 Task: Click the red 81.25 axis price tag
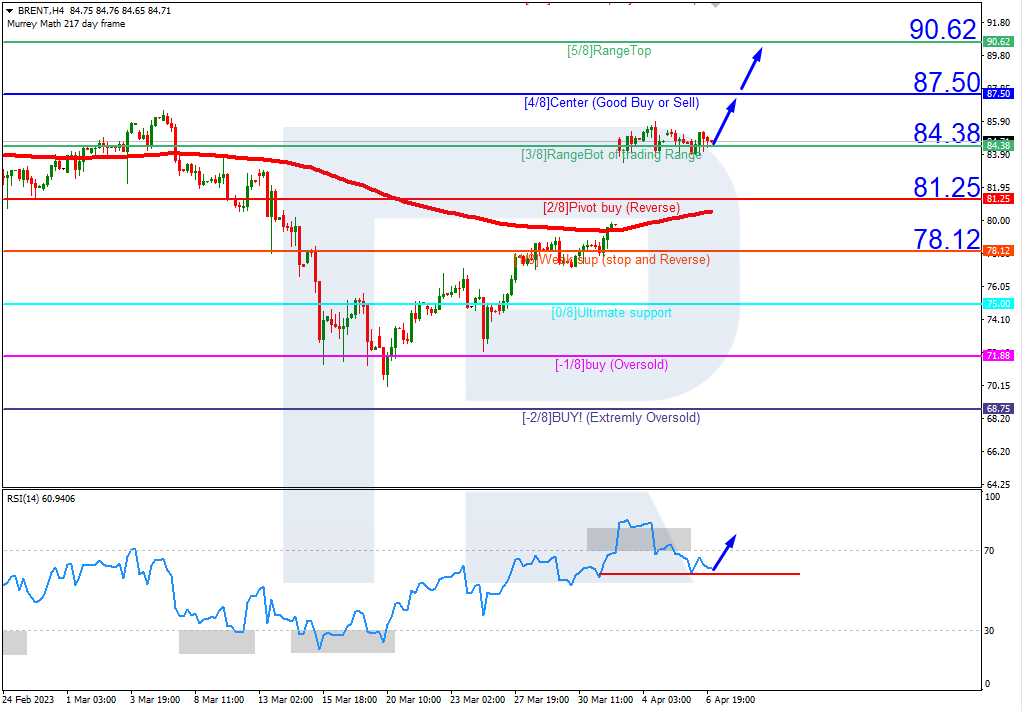[998, 199]
